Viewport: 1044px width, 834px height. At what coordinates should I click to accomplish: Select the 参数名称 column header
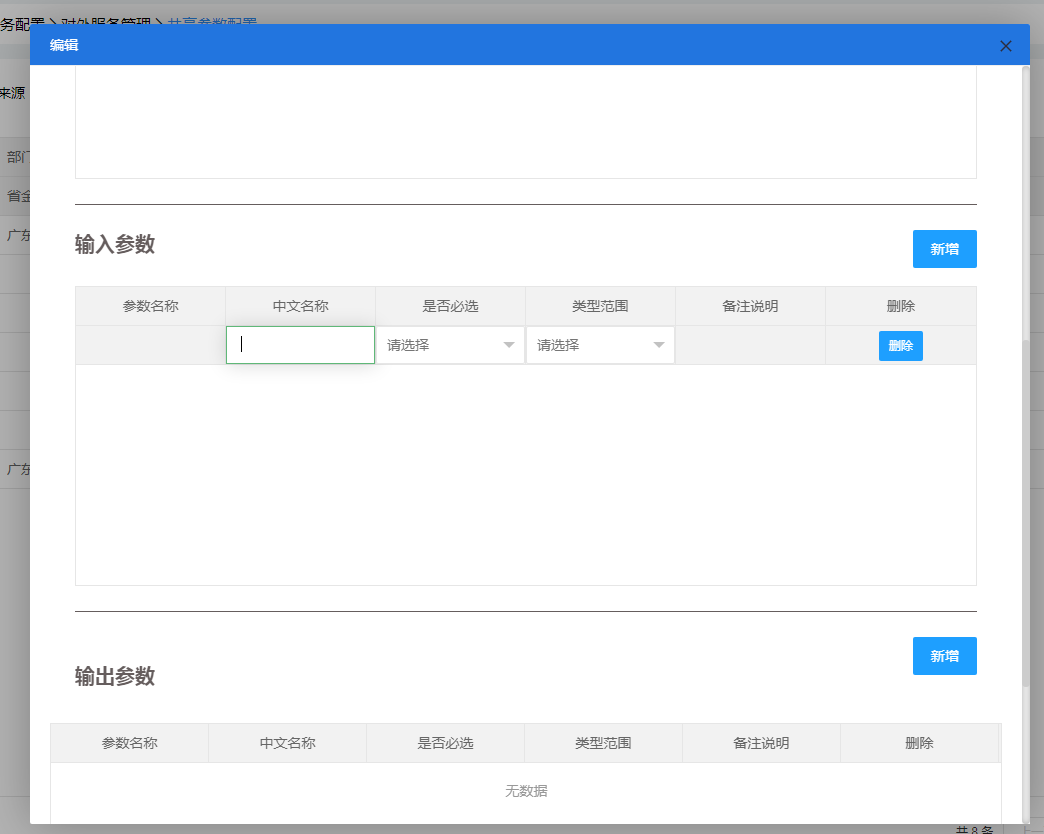tap(150, 306)
